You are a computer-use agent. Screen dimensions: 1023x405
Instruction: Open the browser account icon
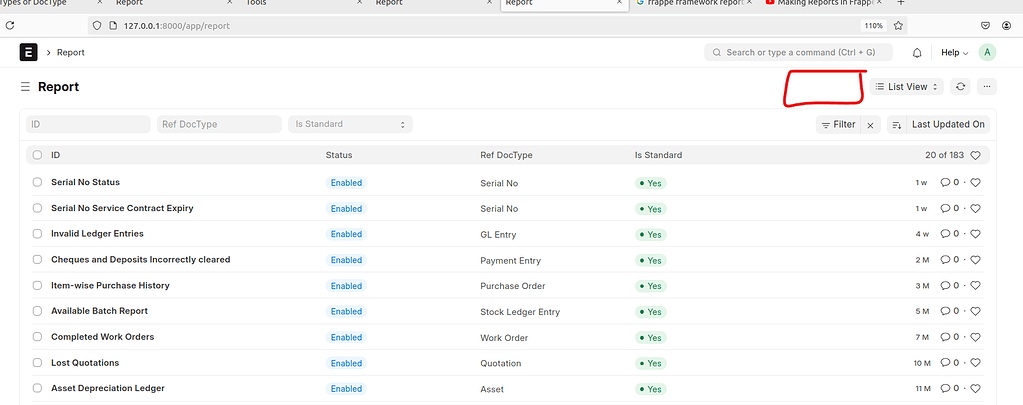coord(1007,26)
